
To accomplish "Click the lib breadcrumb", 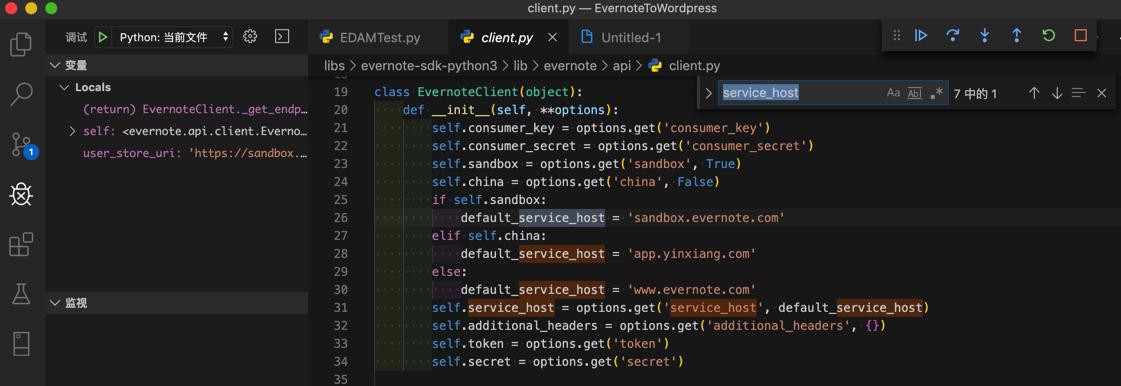I will [x=520, y=66].
